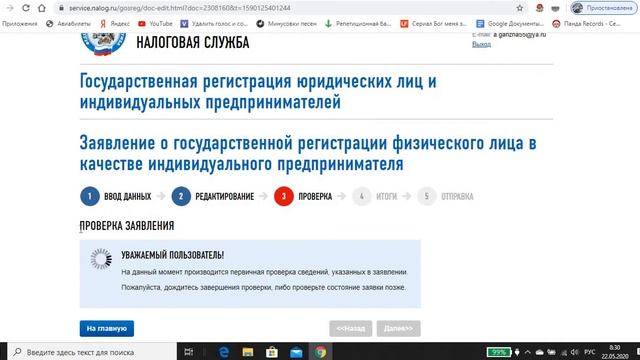Click the tax service emblem logo
640x360 pixels.
[103, 44]
